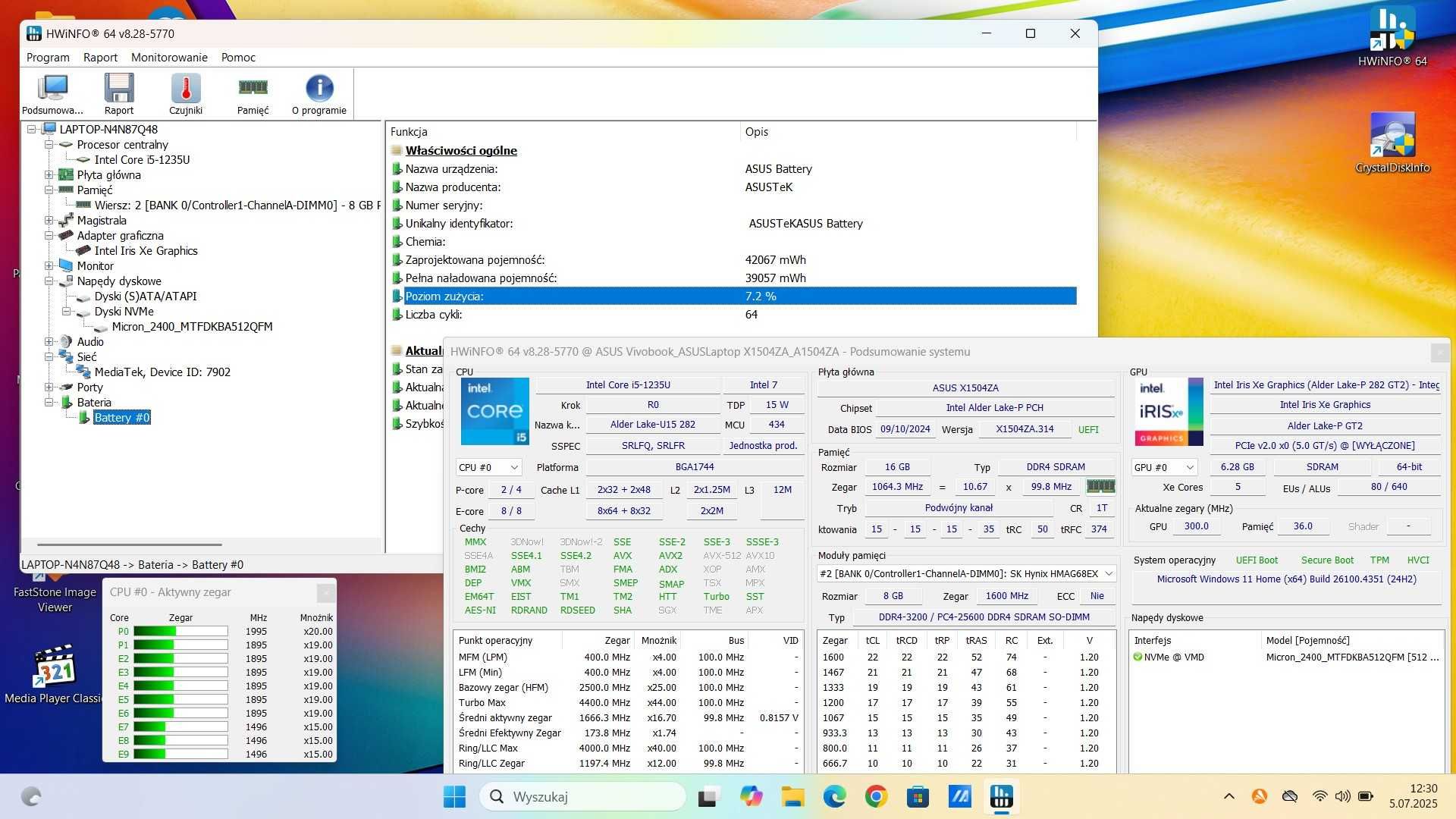Select Micron_2400_MTFDKBA512QFM tree item
The width and height of the screenshot is (1456, 819).
[192, 326]
